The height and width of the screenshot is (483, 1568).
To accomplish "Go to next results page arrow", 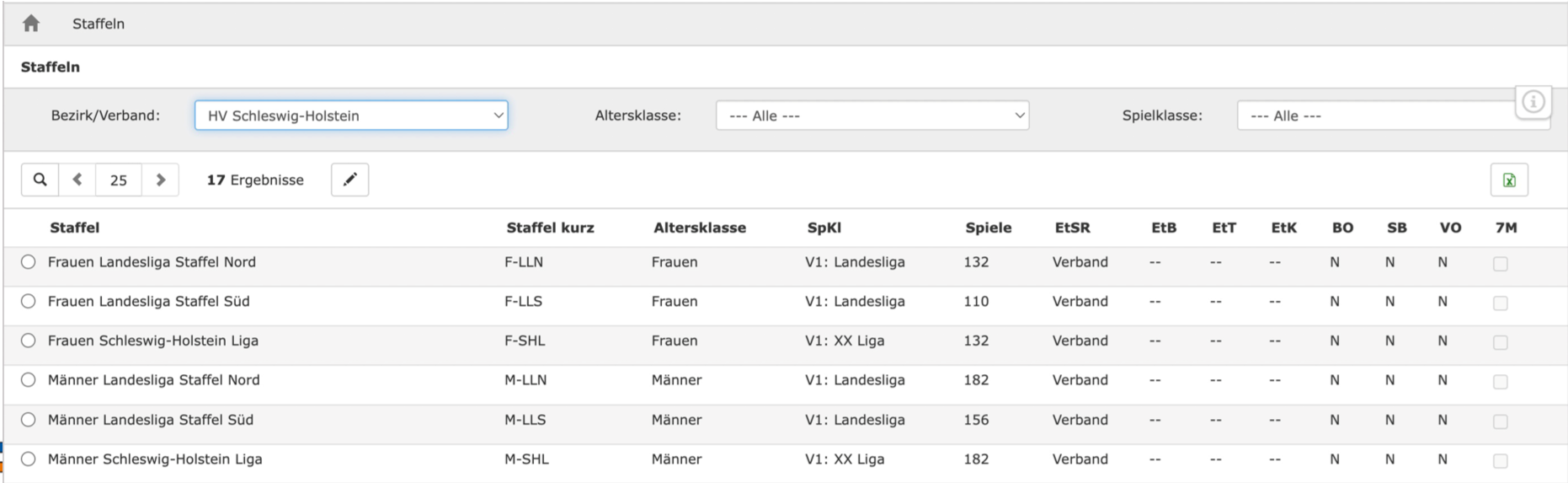I will (160, 180).
